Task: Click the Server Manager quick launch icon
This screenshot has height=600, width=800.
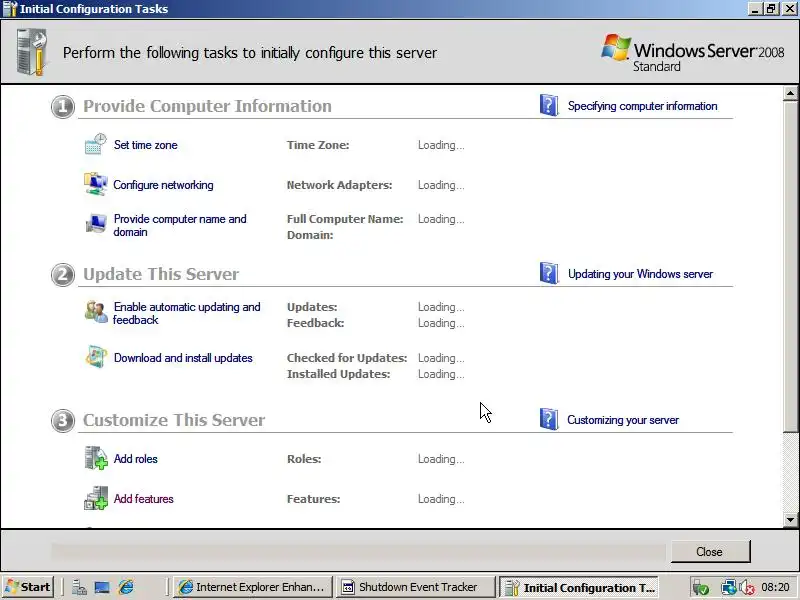Action: click(79, 587)
